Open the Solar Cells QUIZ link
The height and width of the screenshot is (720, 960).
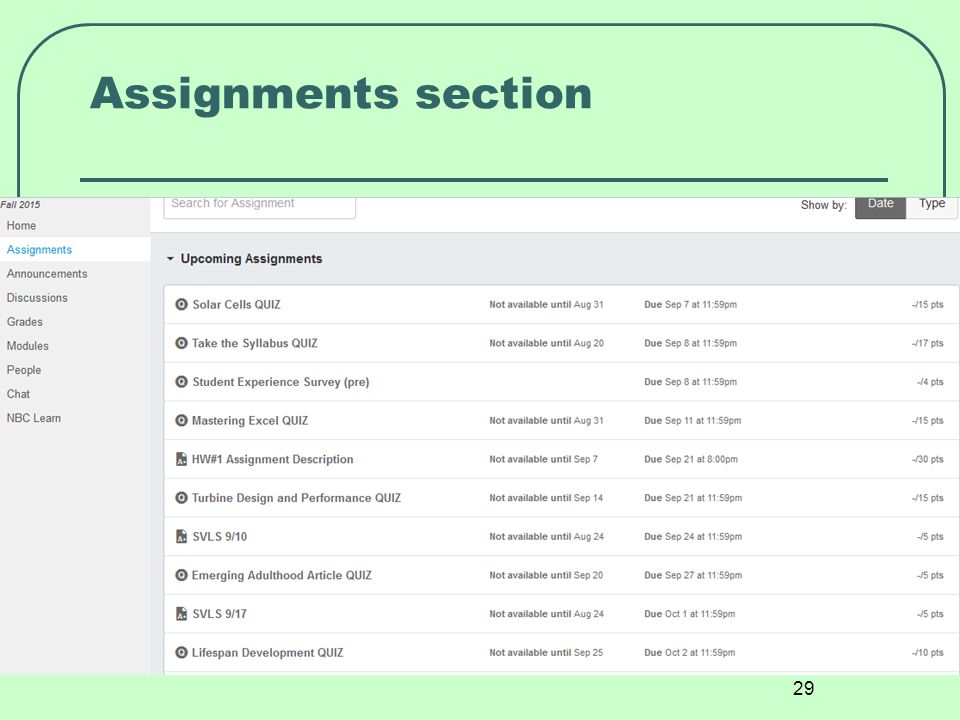pos(236,304)
